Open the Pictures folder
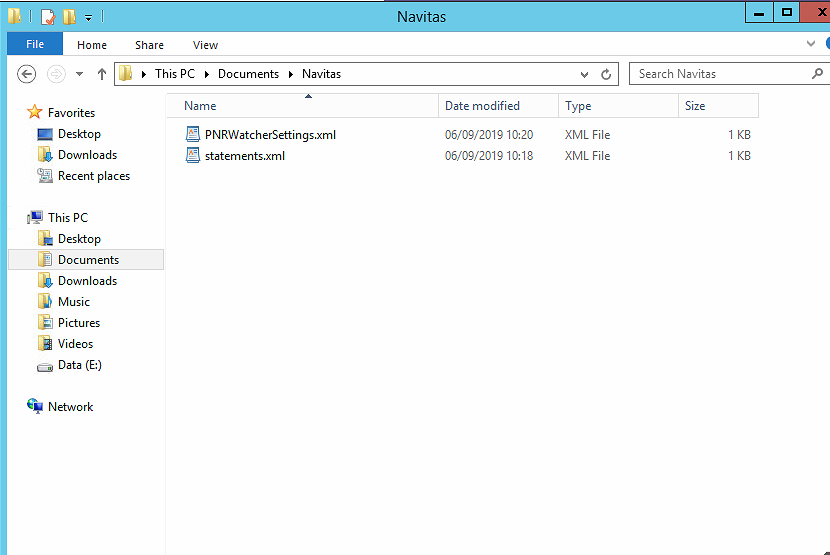 [79, 323]
